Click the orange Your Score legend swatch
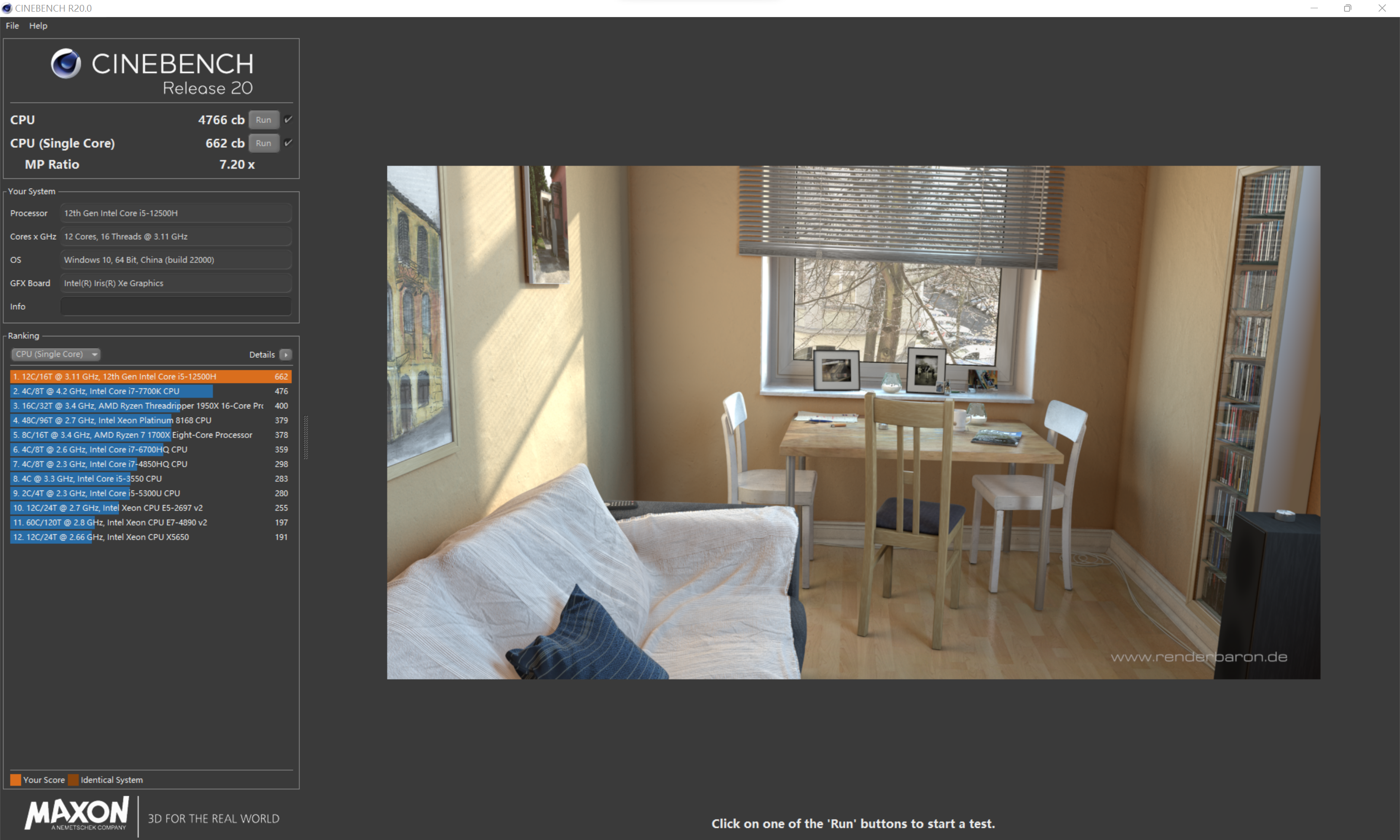1400x840 pixels. (x=15, y=779)
